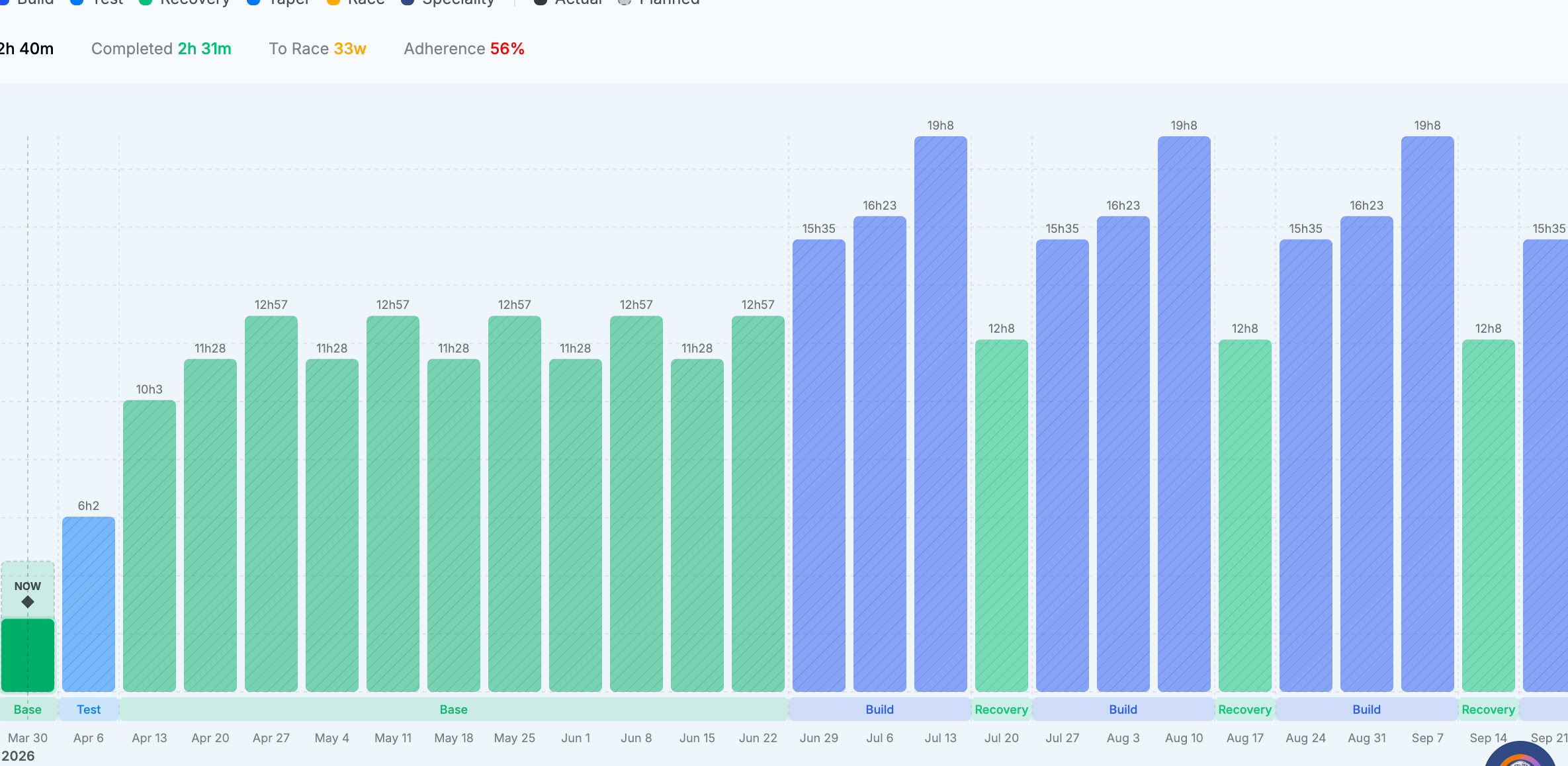Screen dimensions: 1568x766
Task: Select the long Base phase band
Action: (454, 709)
